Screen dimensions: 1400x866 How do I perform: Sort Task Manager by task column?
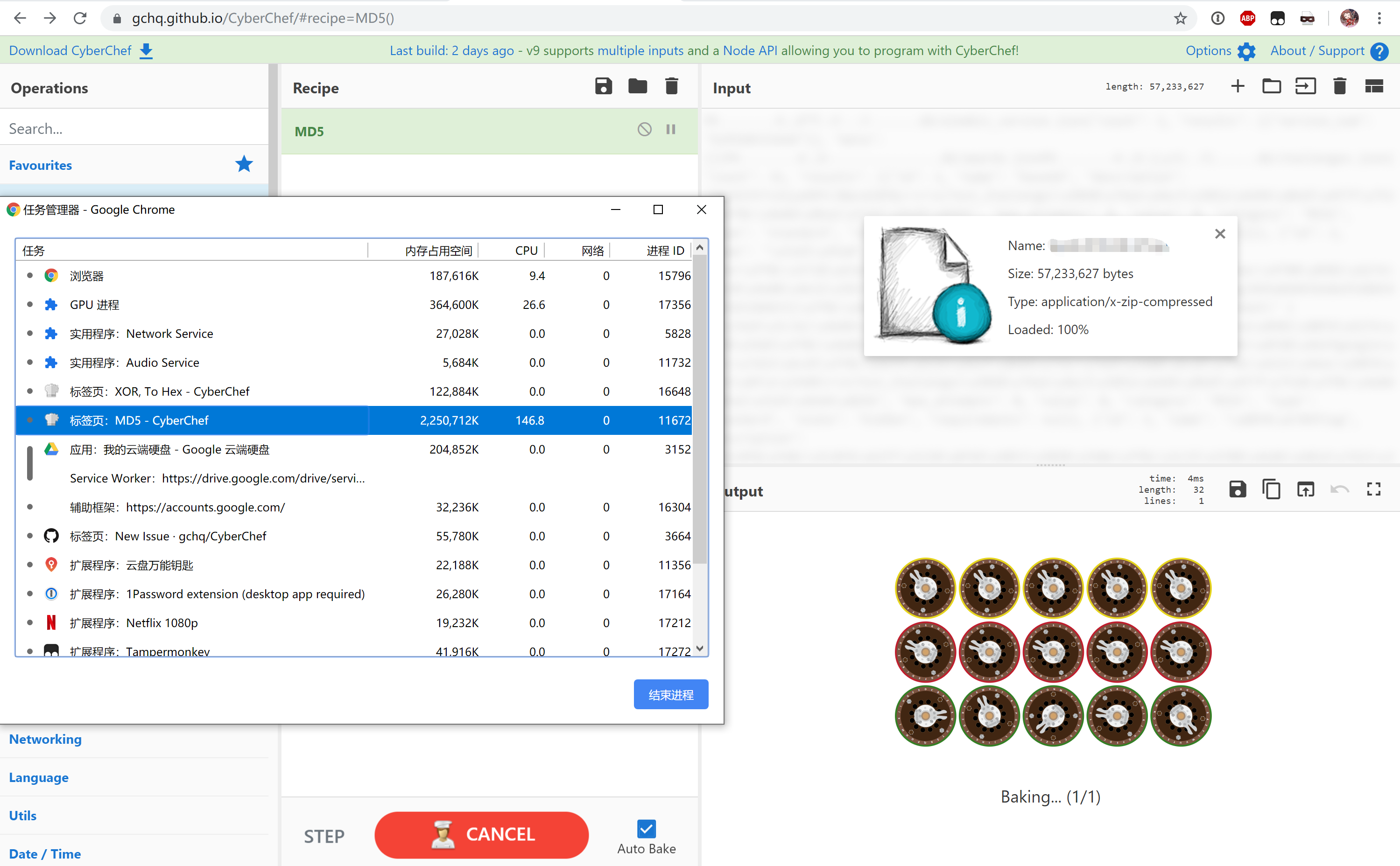point(192,251)
